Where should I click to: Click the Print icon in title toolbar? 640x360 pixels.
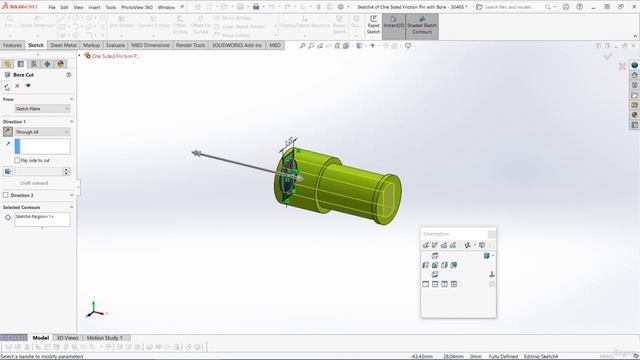click(x=256, y=7)
